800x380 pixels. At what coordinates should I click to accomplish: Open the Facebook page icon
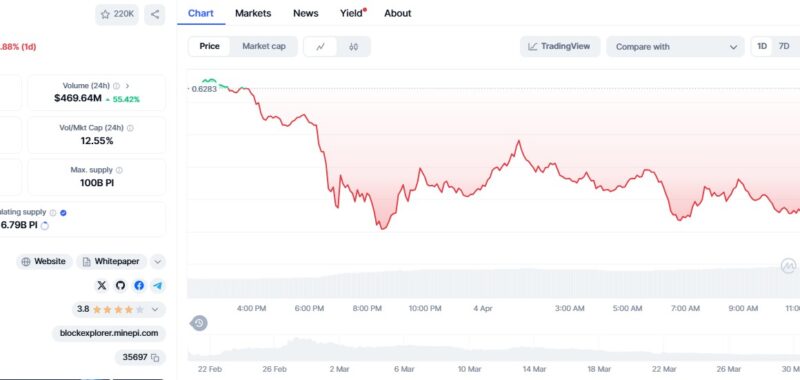tap(139, 286)
